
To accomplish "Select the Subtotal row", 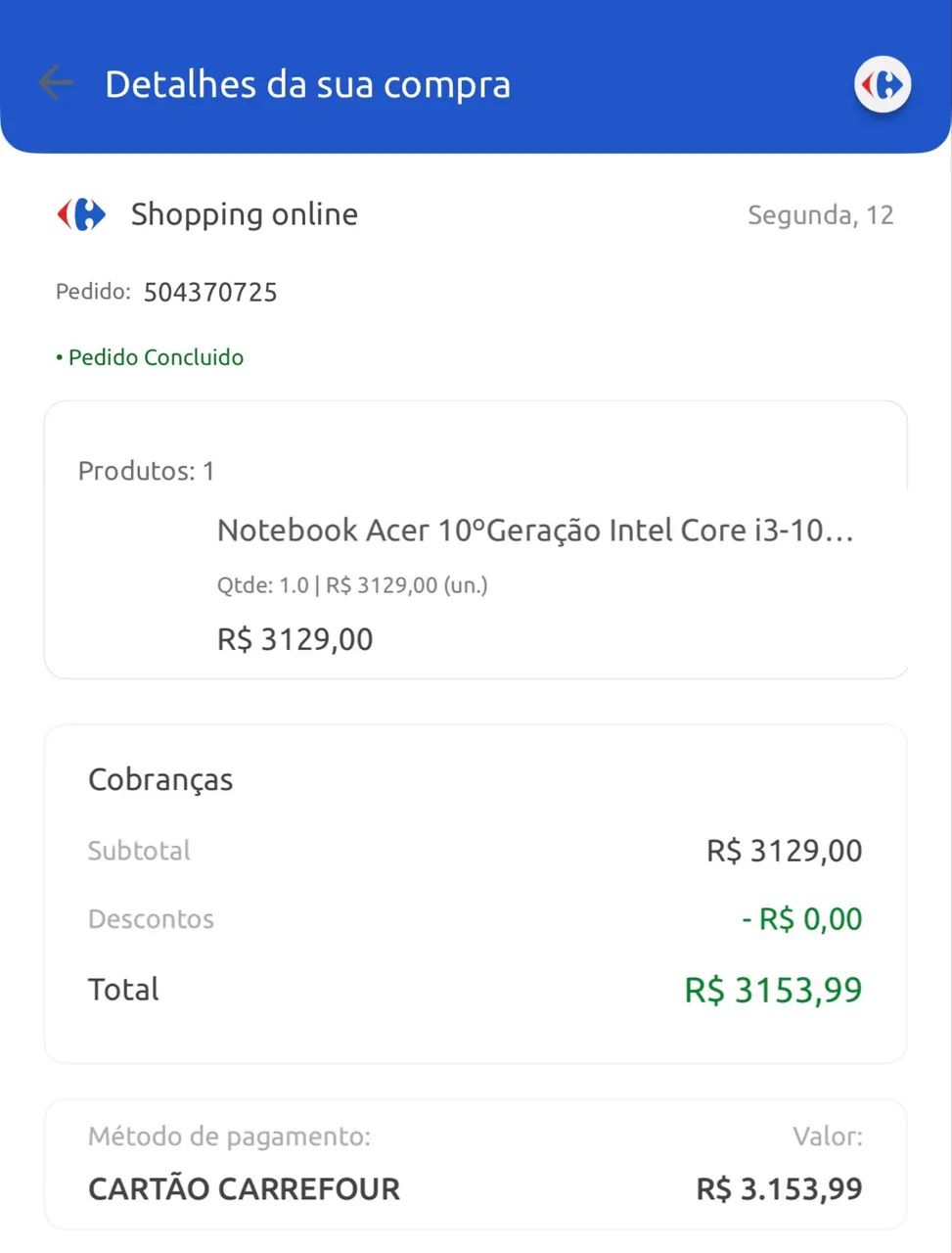I will [x=139, y=851].
